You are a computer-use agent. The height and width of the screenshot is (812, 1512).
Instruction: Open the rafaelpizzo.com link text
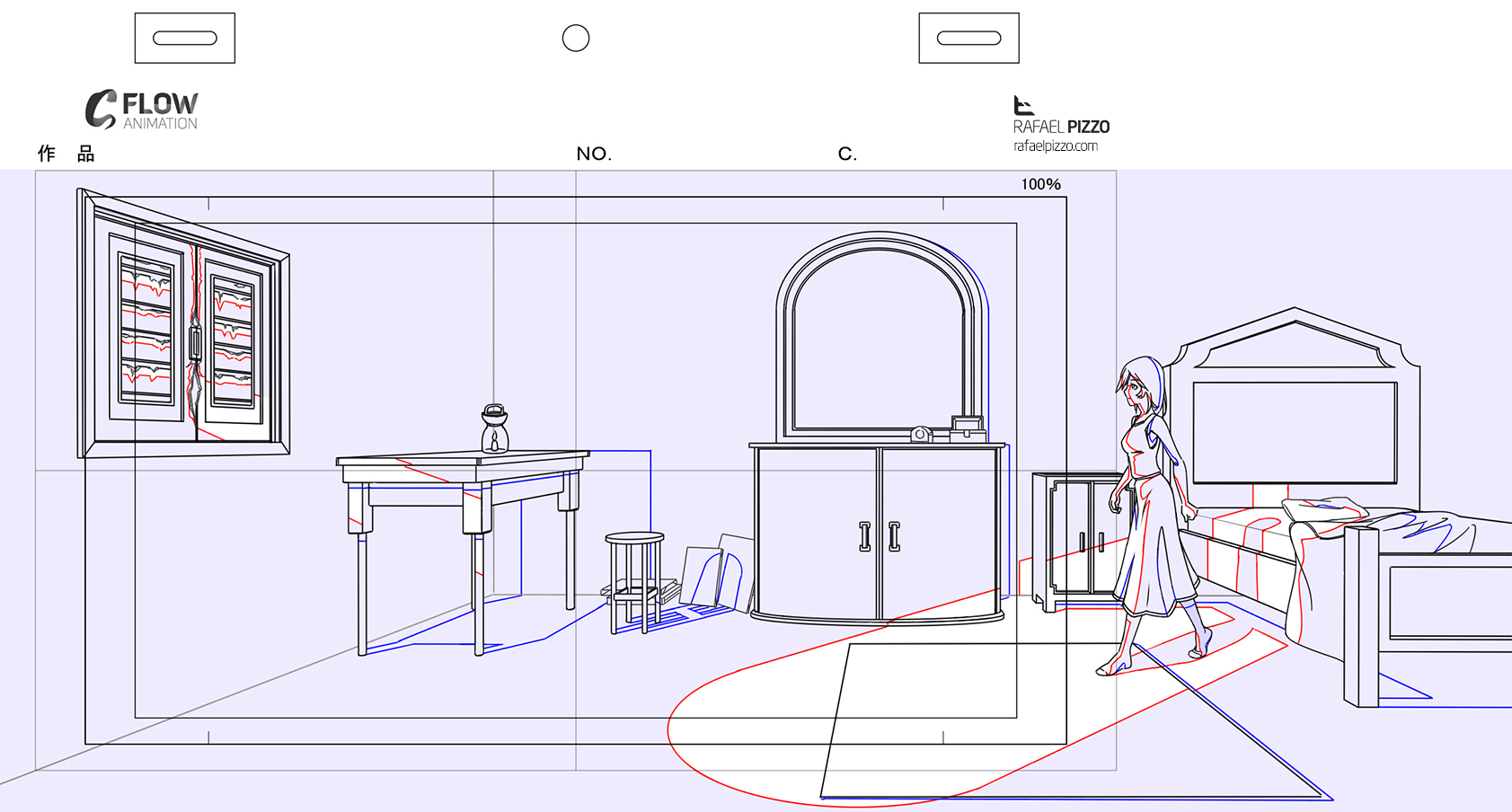(x=1056, y=146)
